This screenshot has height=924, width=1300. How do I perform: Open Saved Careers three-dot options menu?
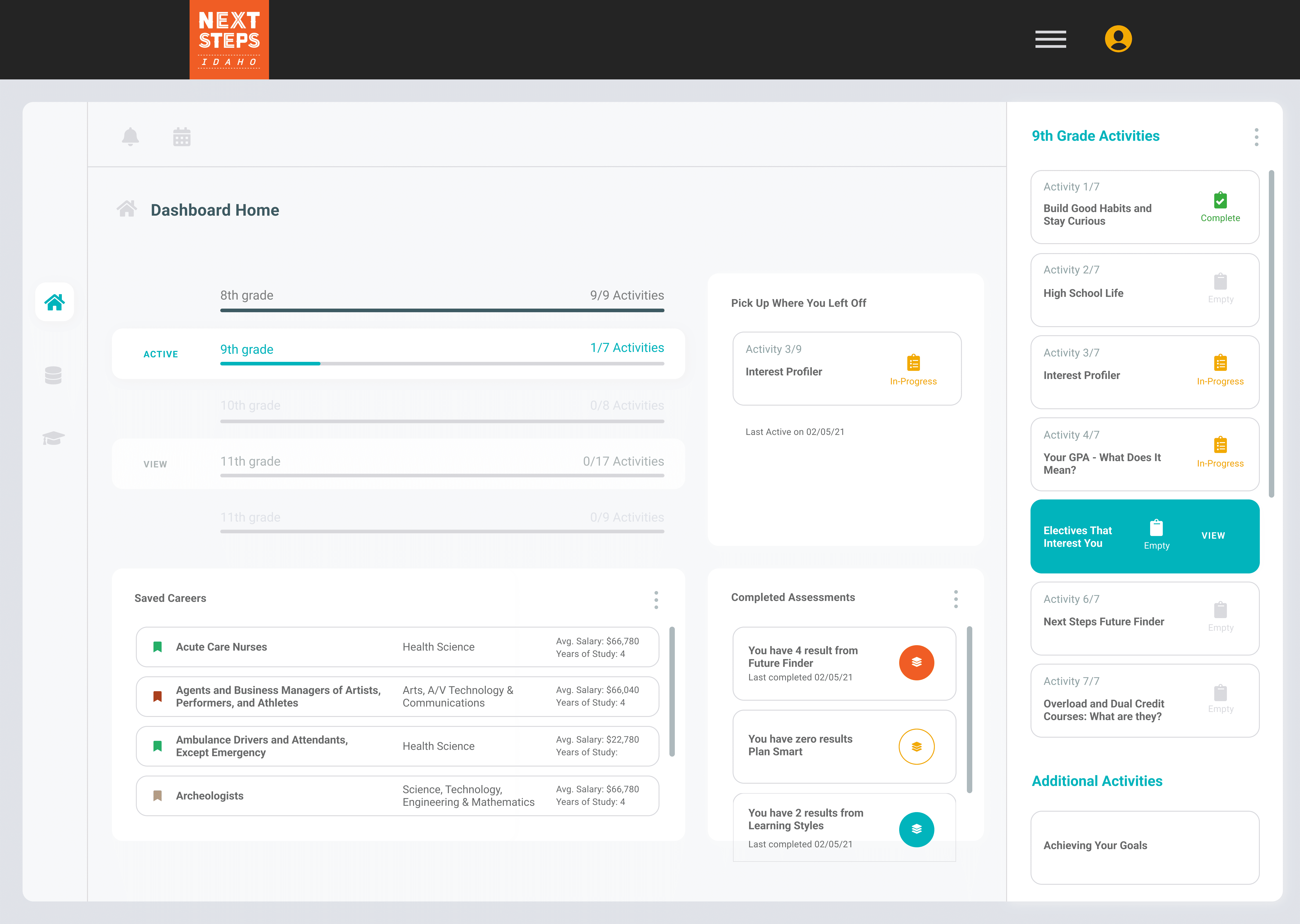[656, 600]
